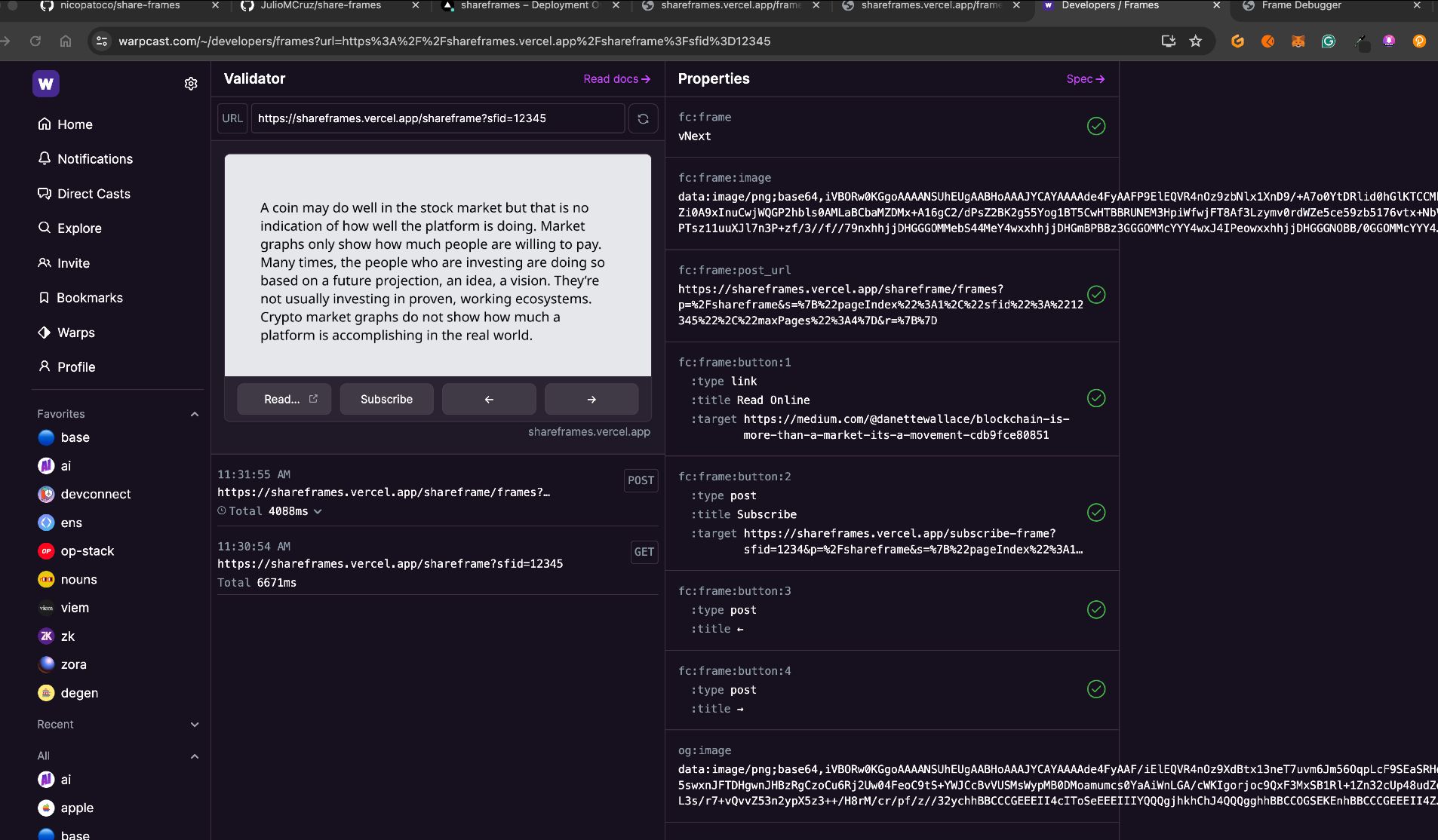Click the browser home button
Viewport: 1438px width, 840px height.
click(66, 41)
